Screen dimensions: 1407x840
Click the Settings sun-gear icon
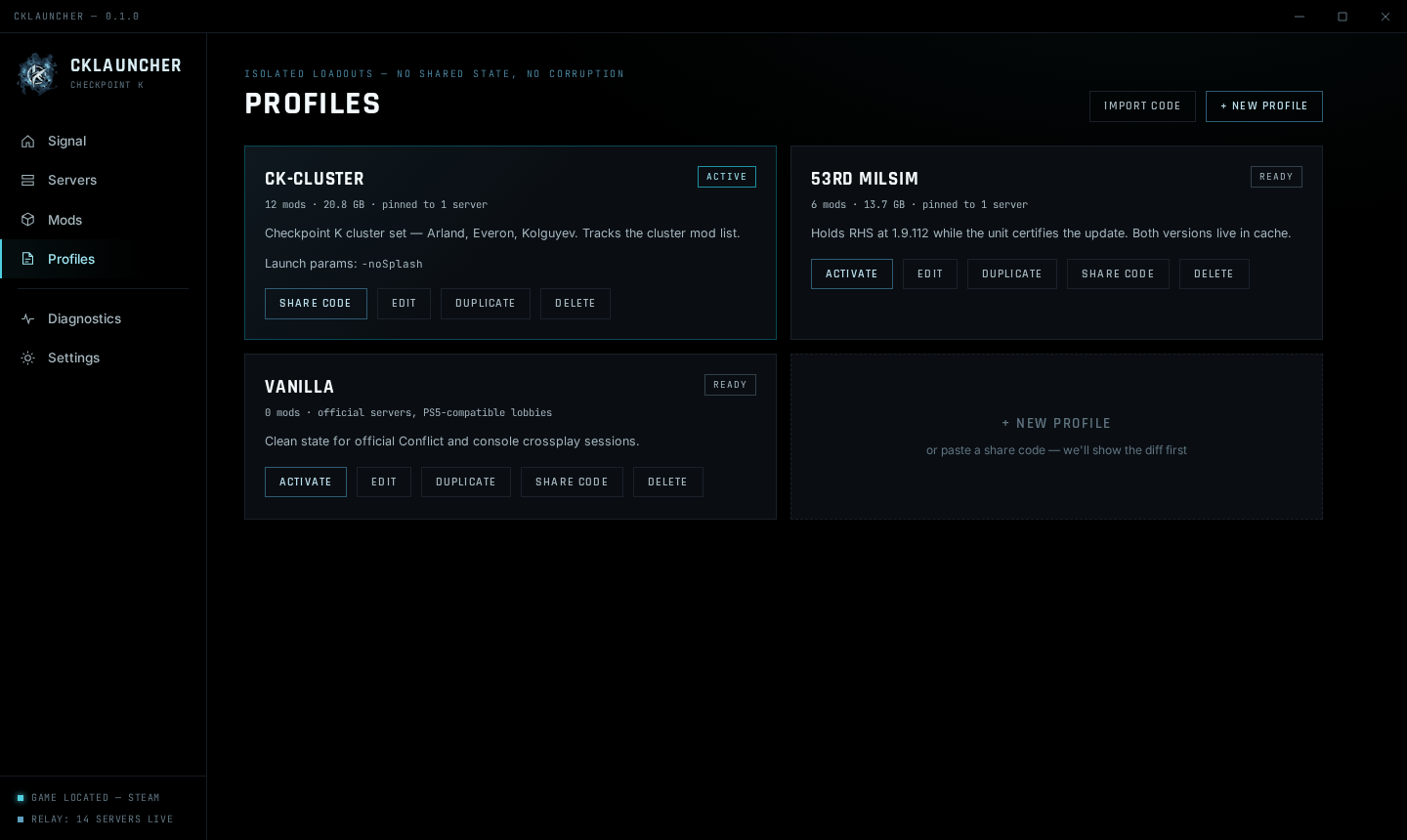pos(28,357)
